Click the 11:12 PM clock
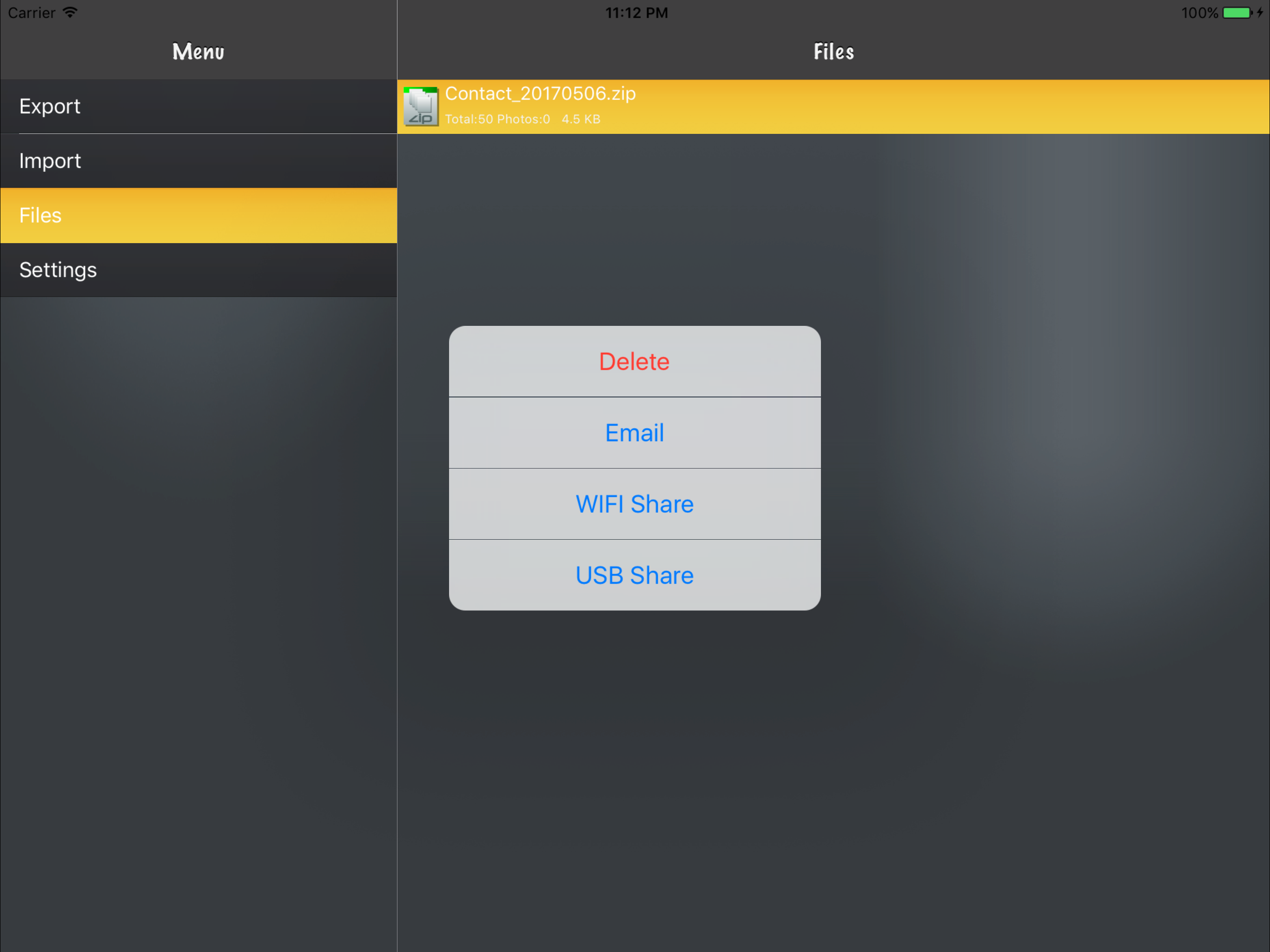This screenshot has height=952, width=1270. click(x=636, y=13)
